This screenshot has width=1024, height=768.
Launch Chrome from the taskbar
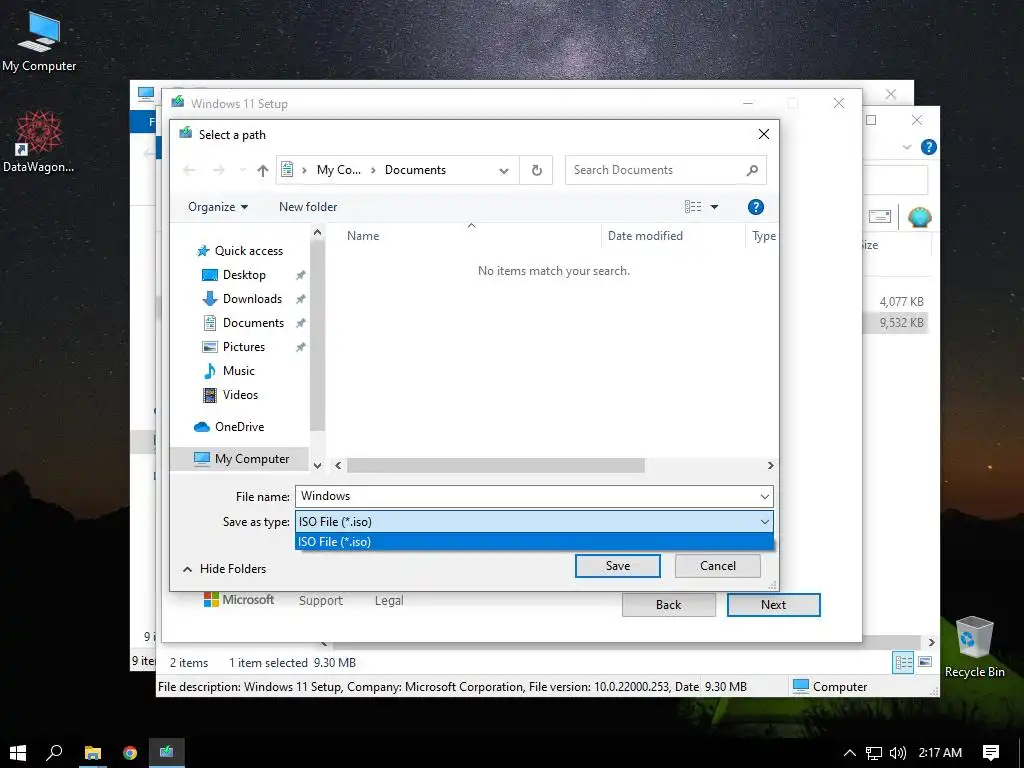tap(130, 752)
